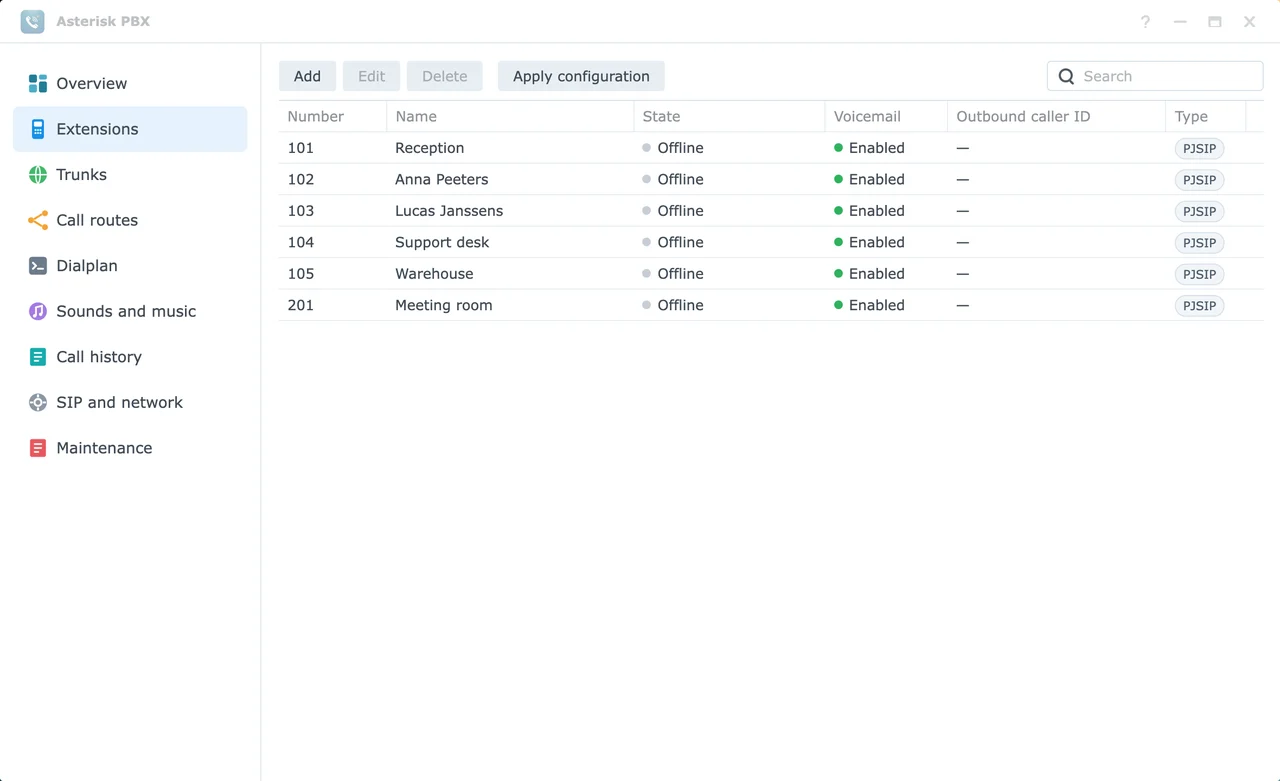Click the Asterisk PBX app logo
Screen dimensions: 1280x781
(32, 21)
